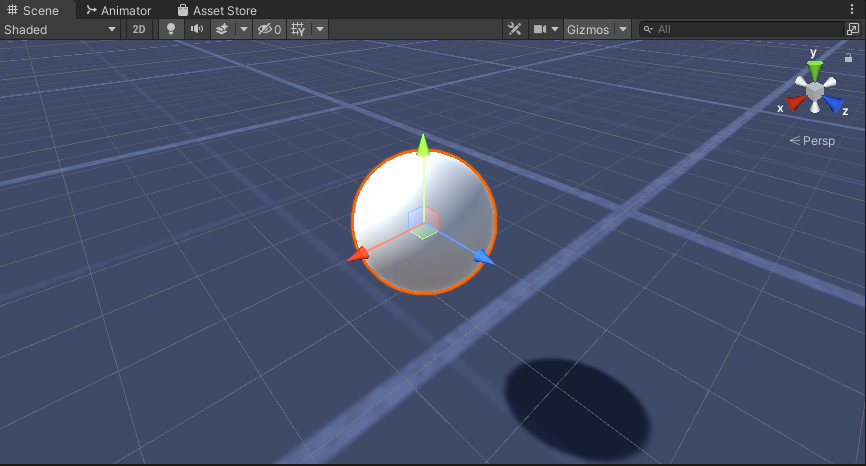Viewport: 866px width, 466px height.
Task: Click the effects (skybox/fog) layers icon
Action: pyautogui.click(x=223, y=29)
